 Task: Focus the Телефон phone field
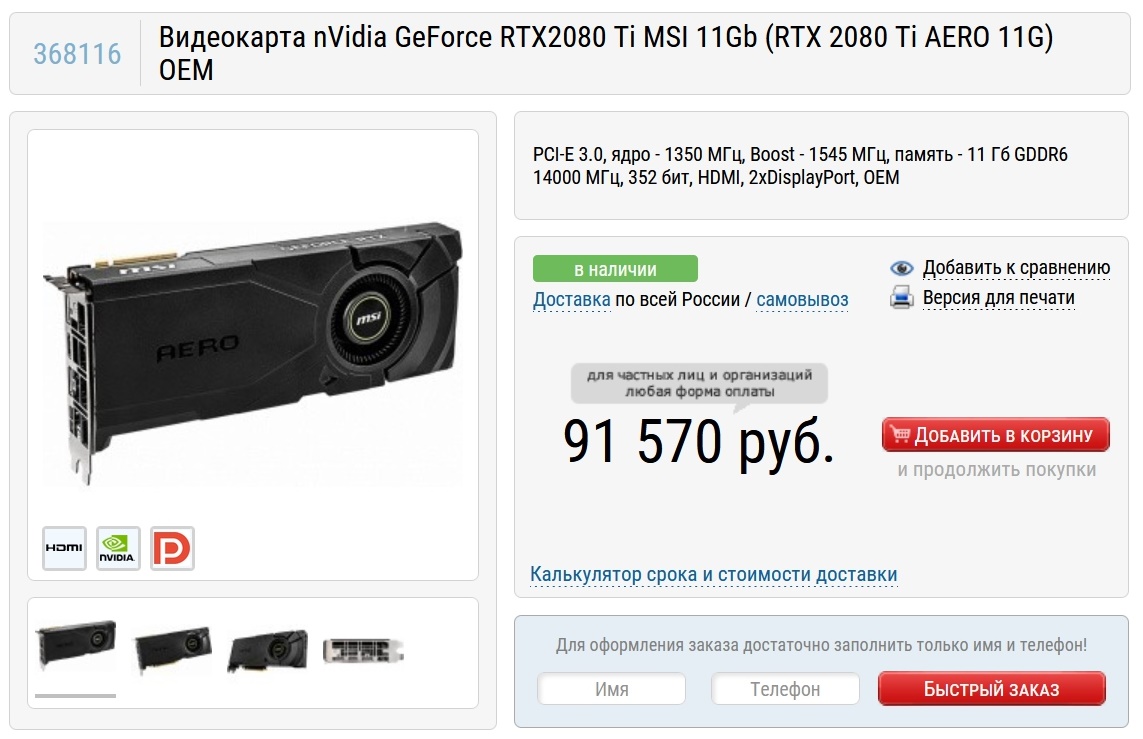(x=785, y=689)
